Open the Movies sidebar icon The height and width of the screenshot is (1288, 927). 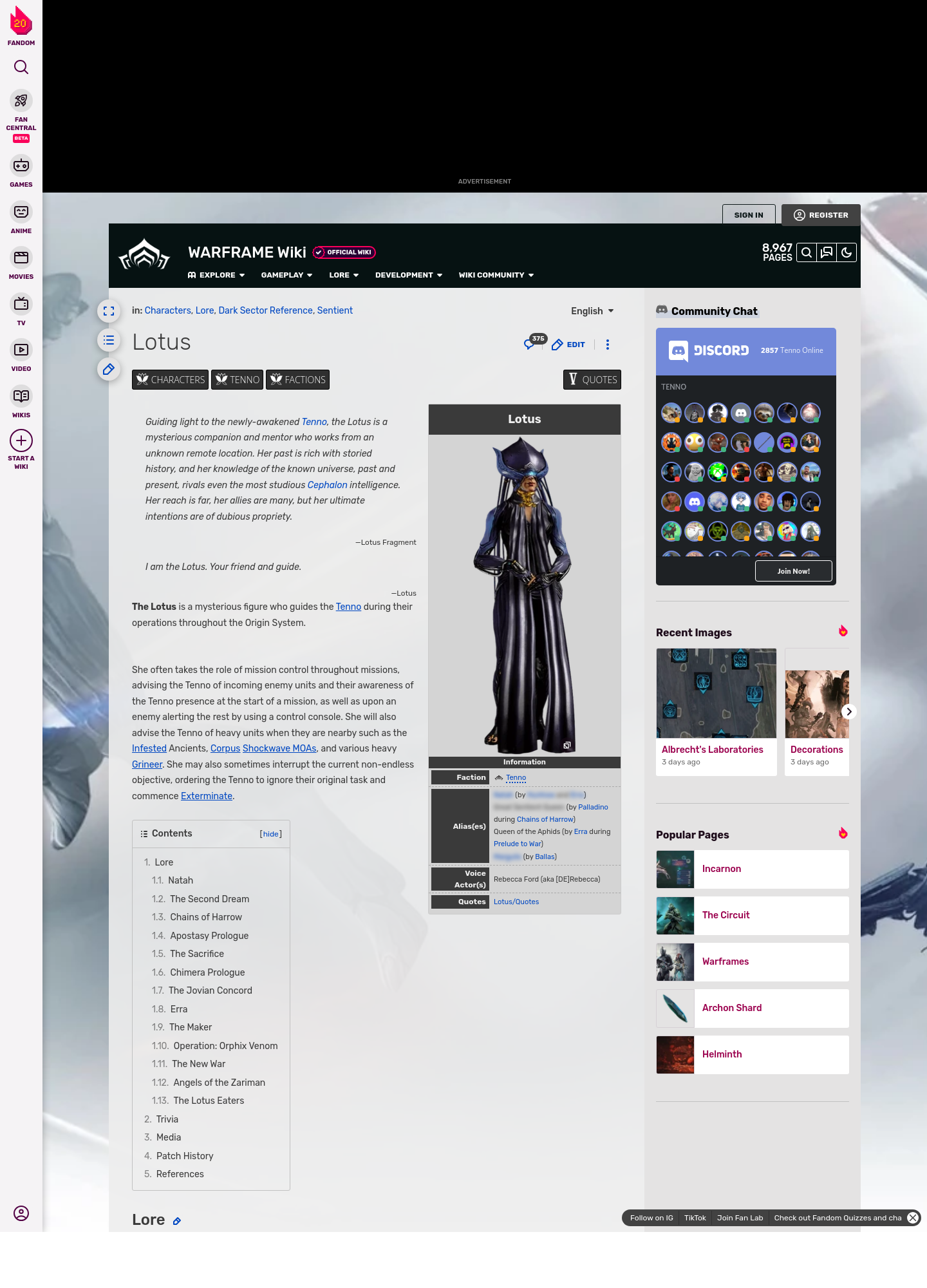pyautogui.click(x=21, y=258)
